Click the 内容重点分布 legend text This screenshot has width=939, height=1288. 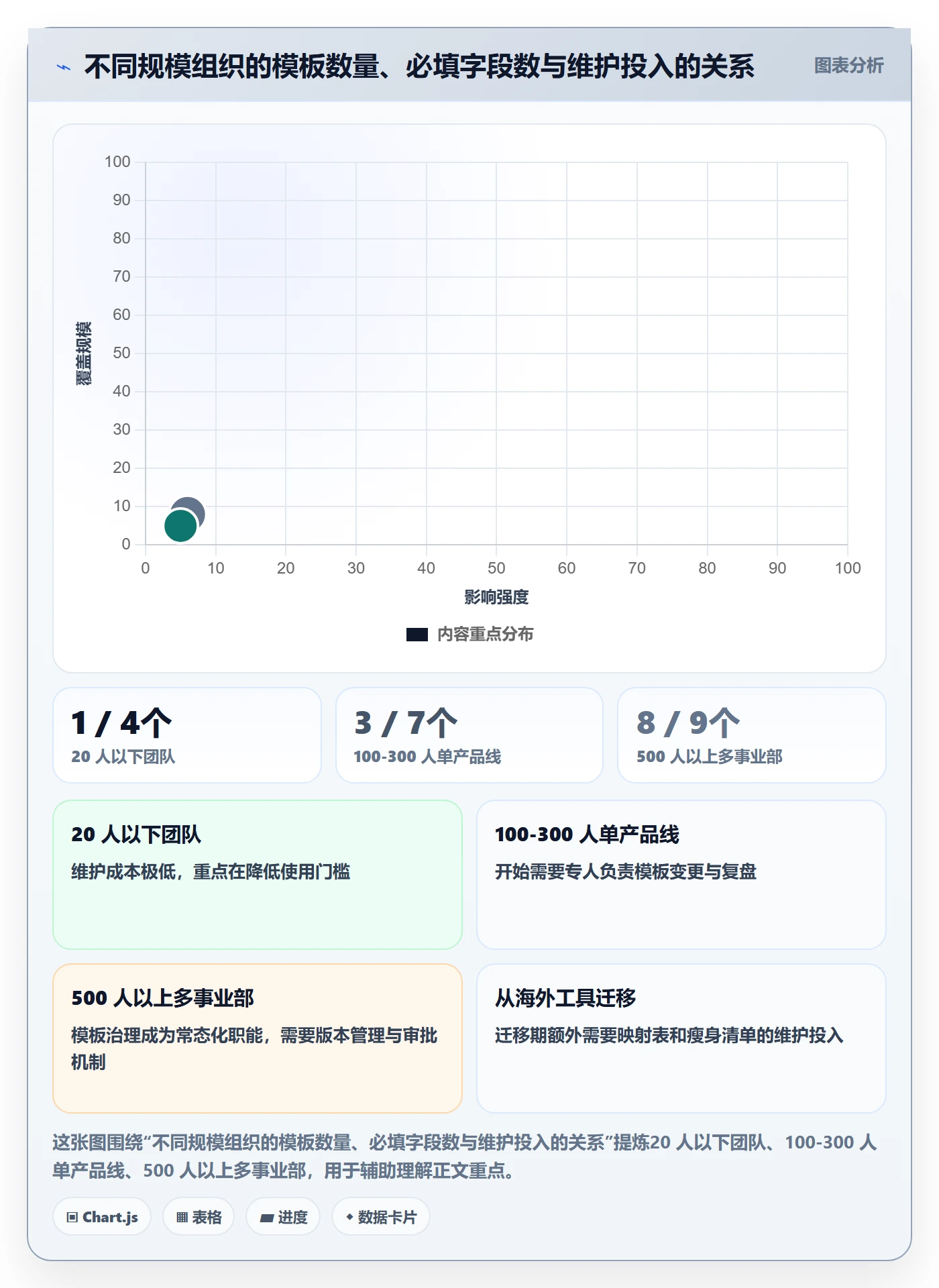click(x=485, y=634)
